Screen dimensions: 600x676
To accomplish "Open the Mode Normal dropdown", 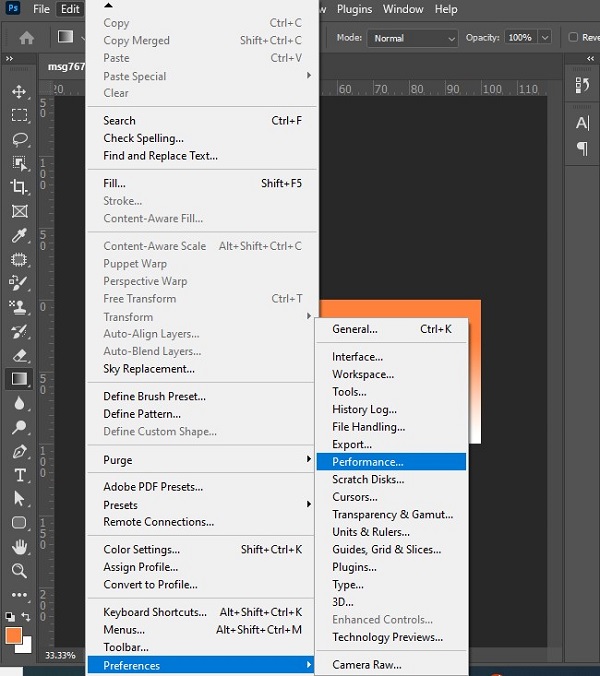I will point(412,38).
